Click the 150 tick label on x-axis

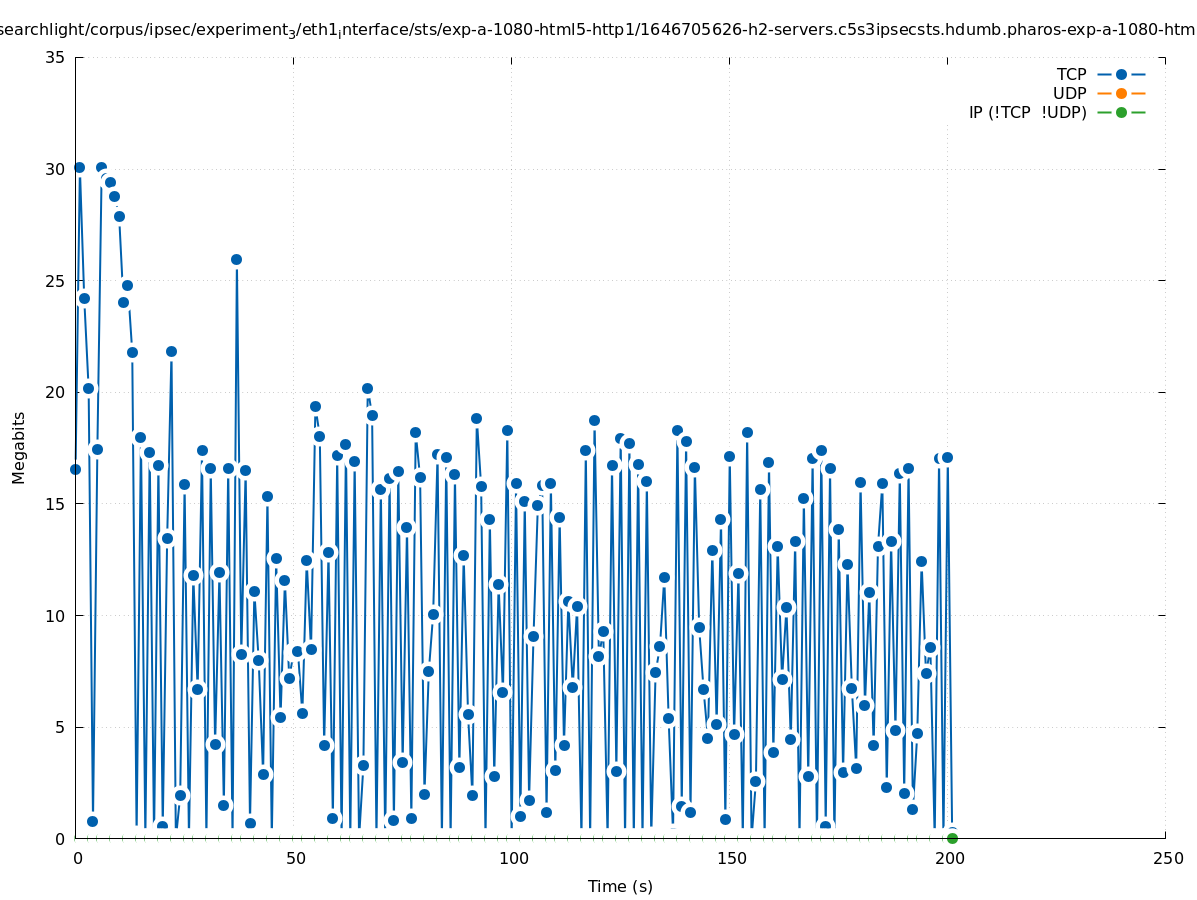click(731, 859)
